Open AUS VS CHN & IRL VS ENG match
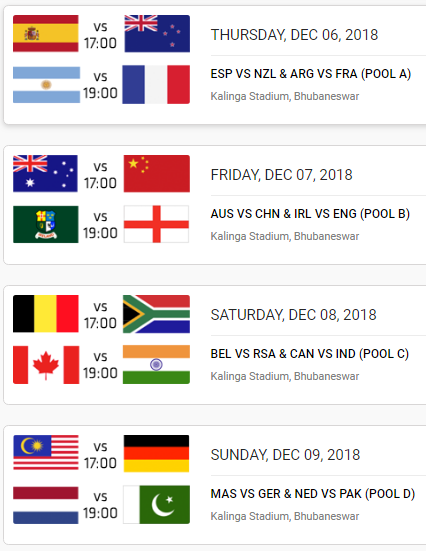This screenshot has width=426, height=551. (310, 214)
